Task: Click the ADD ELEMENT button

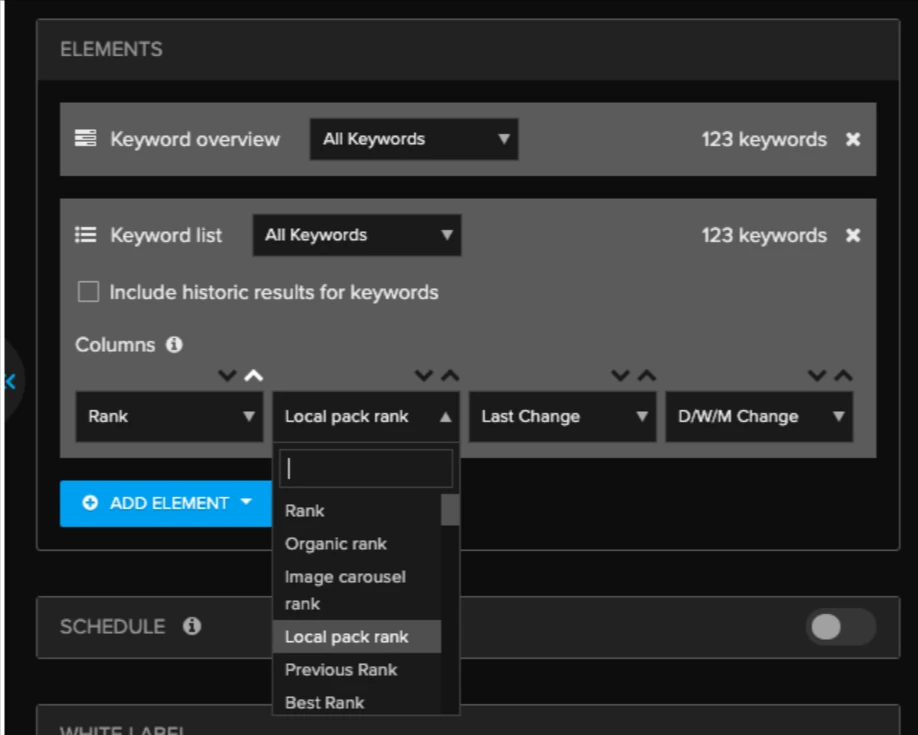Action: click(x=160, y=503)
